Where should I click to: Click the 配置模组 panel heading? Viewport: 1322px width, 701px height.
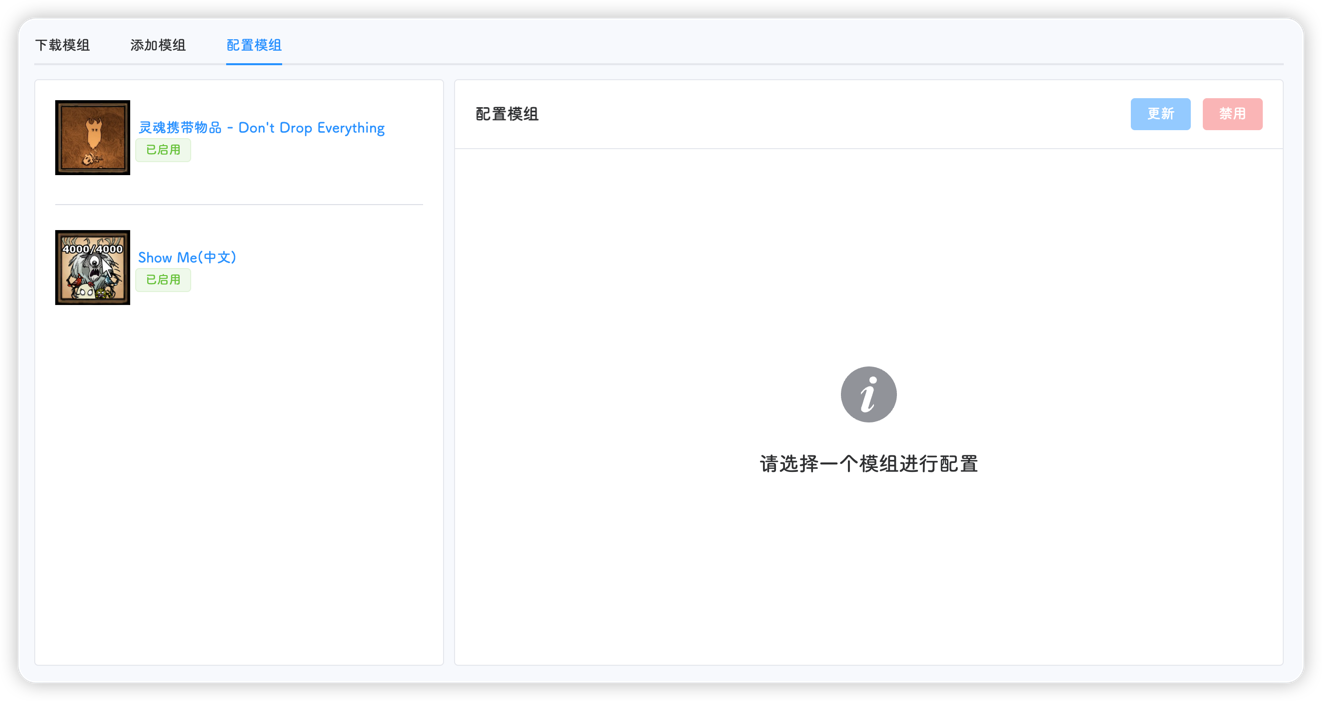pos(508,114)
